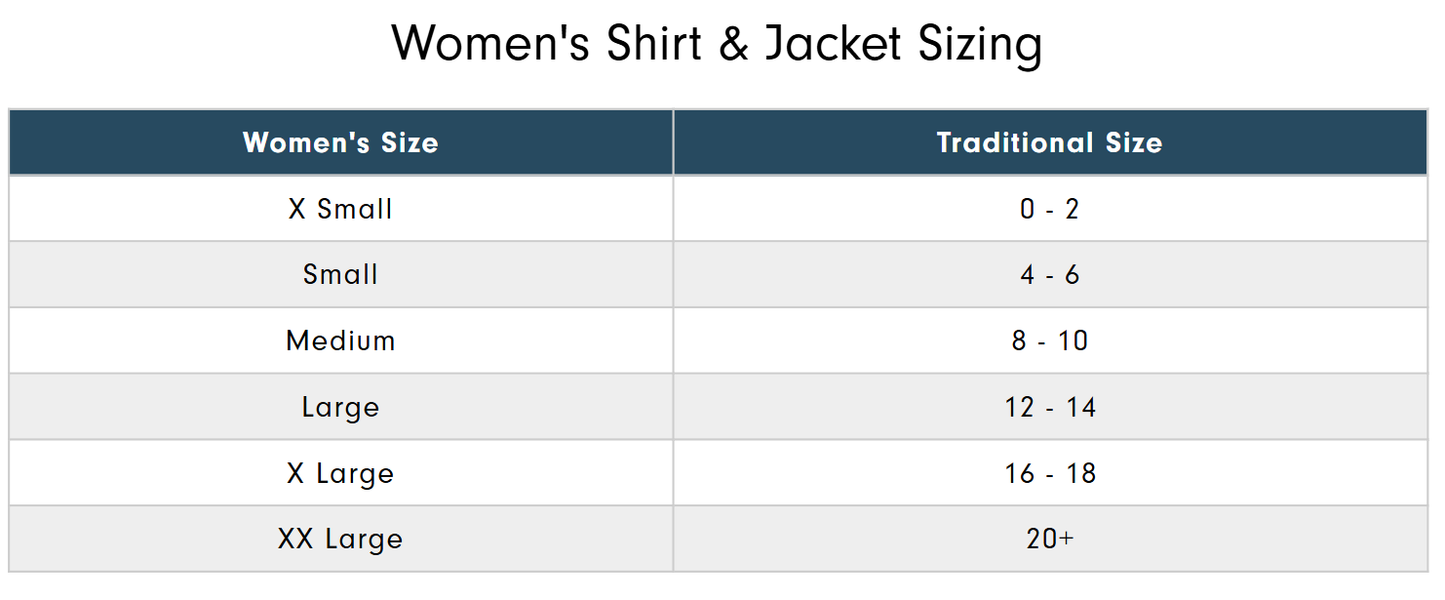
Task: Click the ampersand in the title
Action: coord(733,45)
